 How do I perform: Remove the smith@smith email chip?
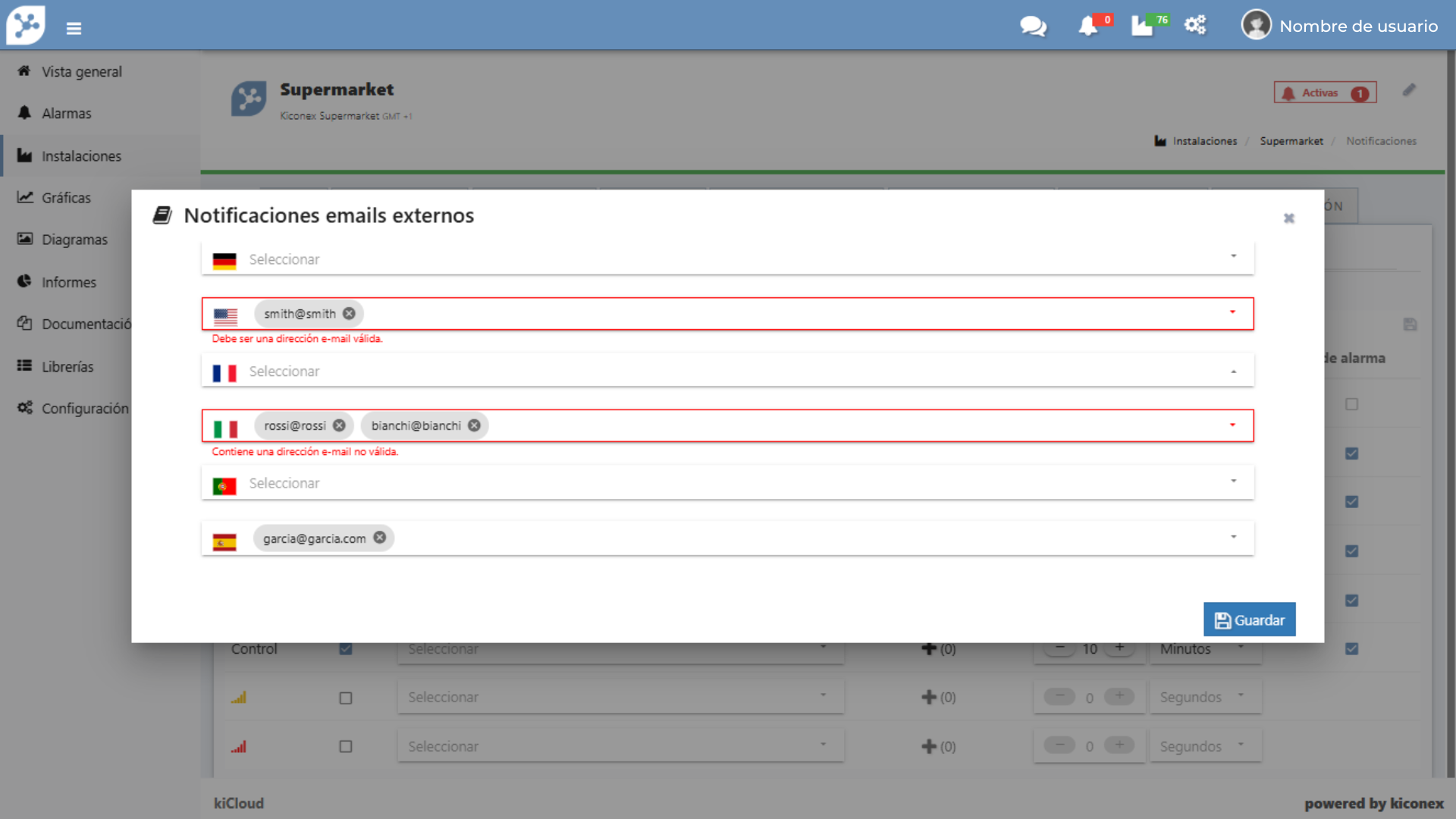coord(349,313)
